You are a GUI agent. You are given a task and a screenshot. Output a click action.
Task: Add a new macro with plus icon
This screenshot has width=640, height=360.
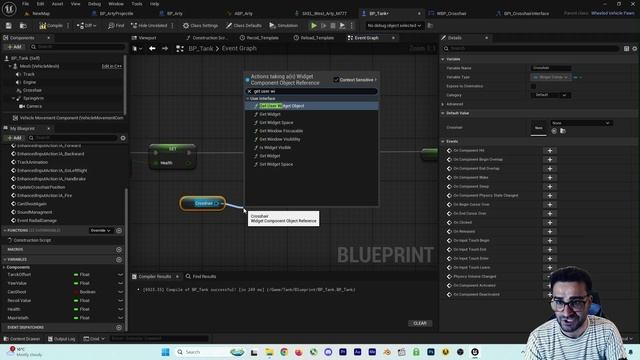pos(119,249)
